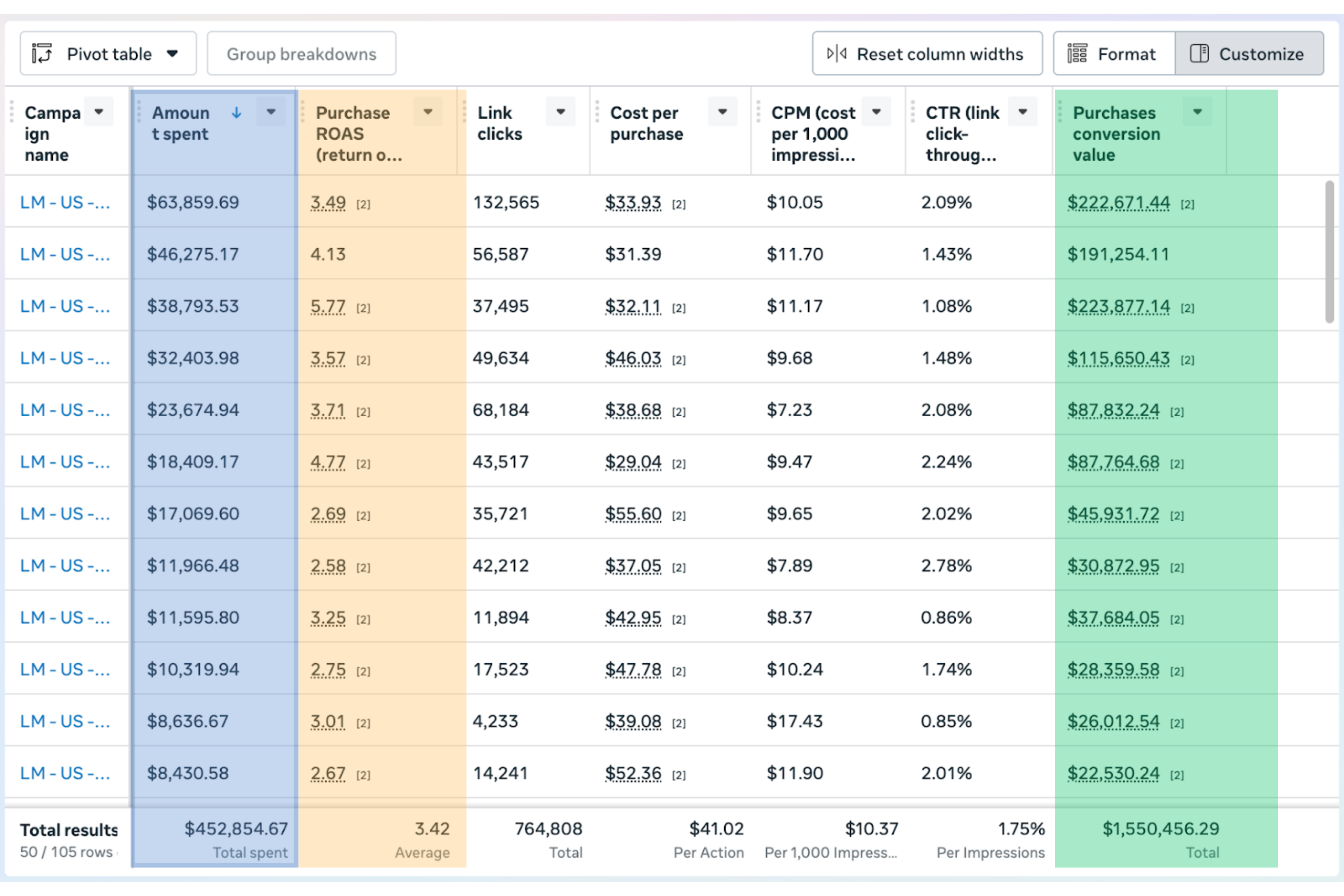Open the Cost per purchase column dropdown
Viewport: 1344px width, 896px height.
tap(722, 112)
